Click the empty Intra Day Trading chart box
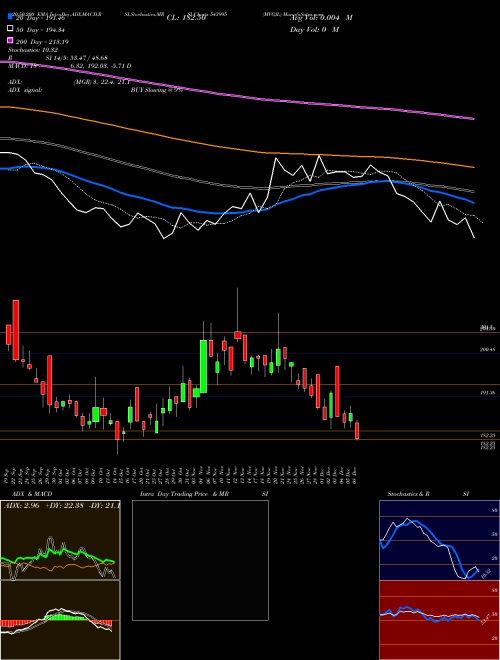The height and width of the screenshot is (660, 500). click(x=200, y=560)
